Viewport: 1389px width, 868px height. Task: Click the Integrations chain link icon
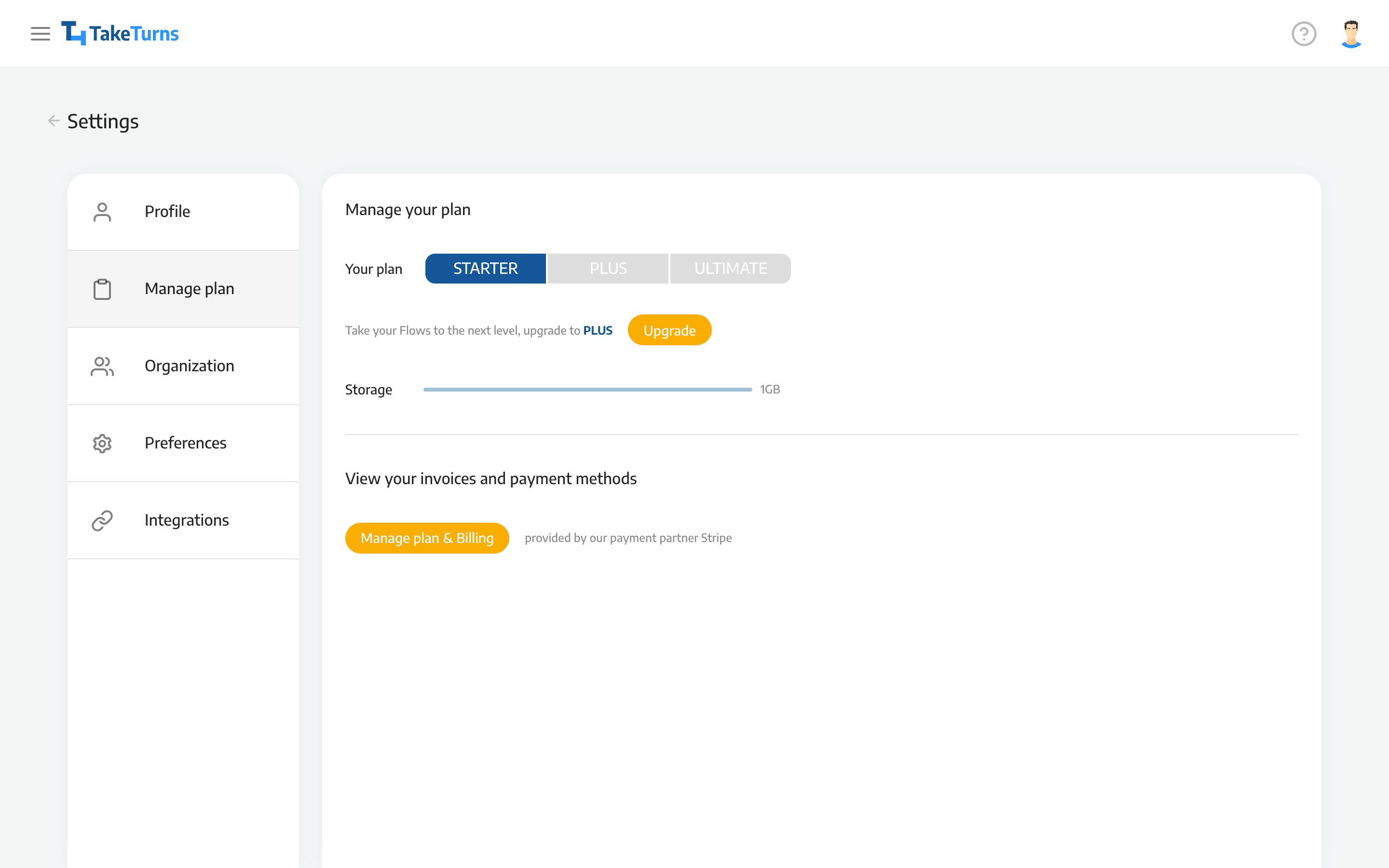click(100, 519)
